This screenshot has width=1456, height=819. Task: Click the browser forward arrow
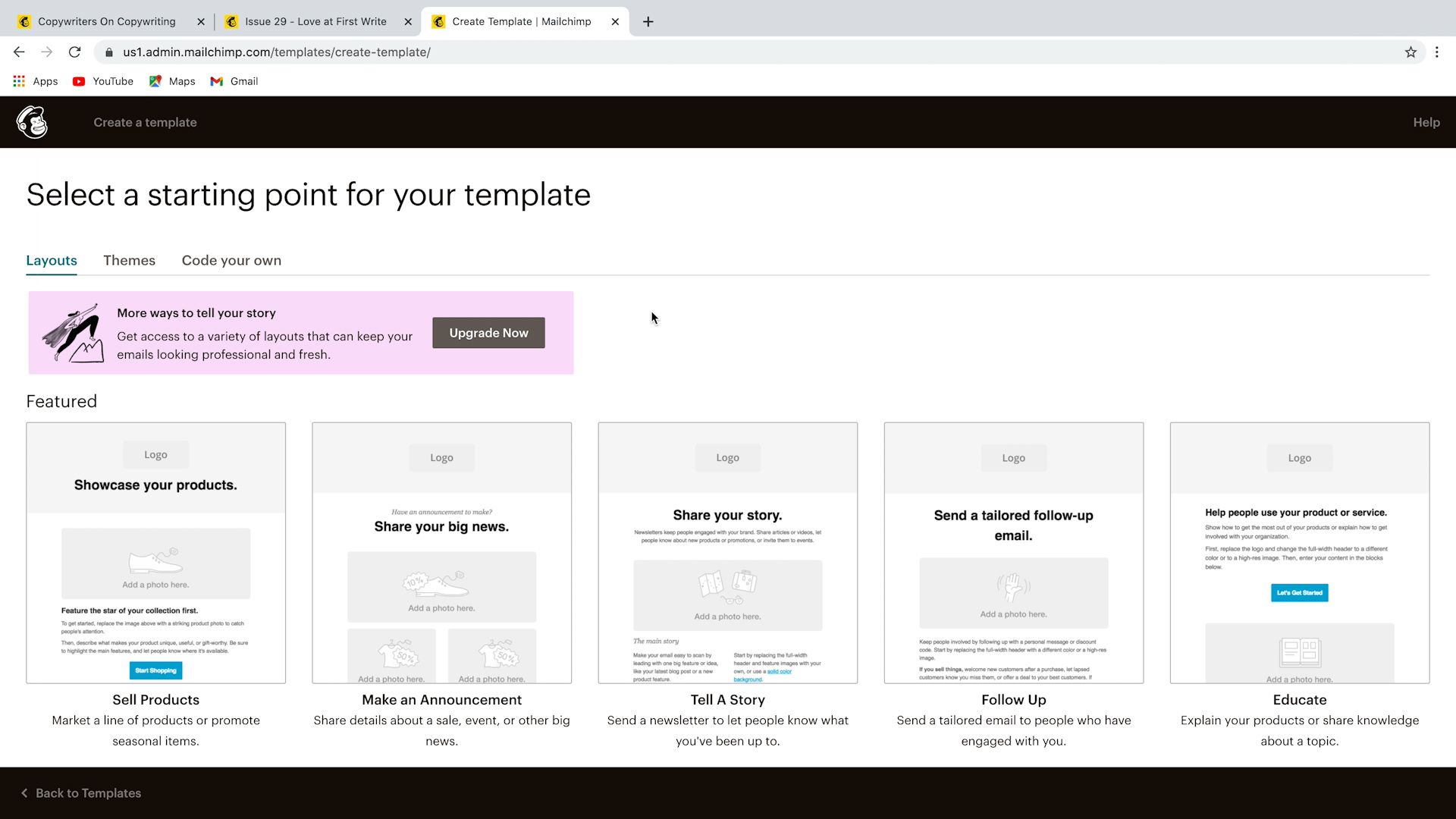click(47, 52)
